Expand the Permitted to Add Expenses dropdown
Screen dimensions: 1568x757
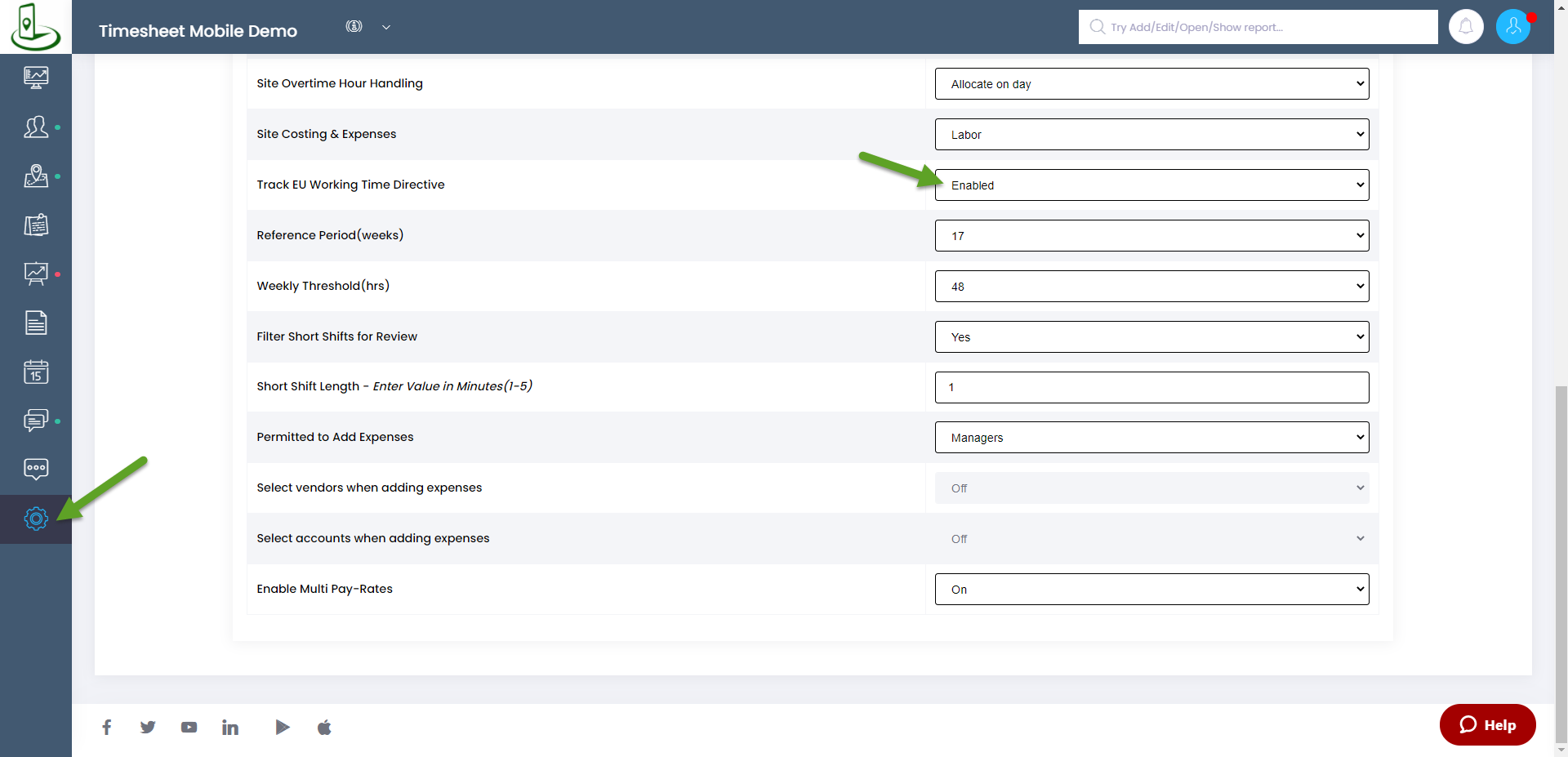pyautogui.click(x=1151, y=438)
